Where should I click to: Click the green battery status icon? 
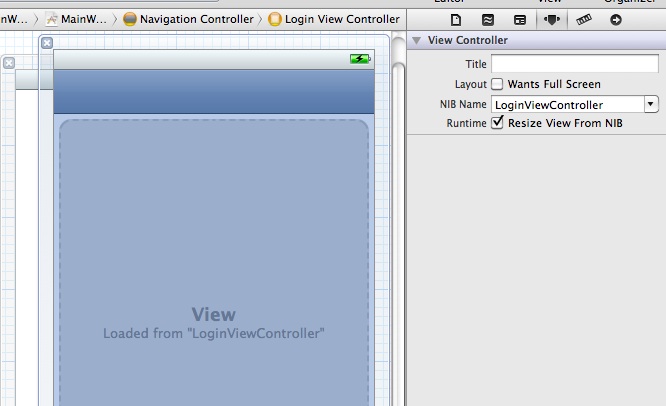359,59
